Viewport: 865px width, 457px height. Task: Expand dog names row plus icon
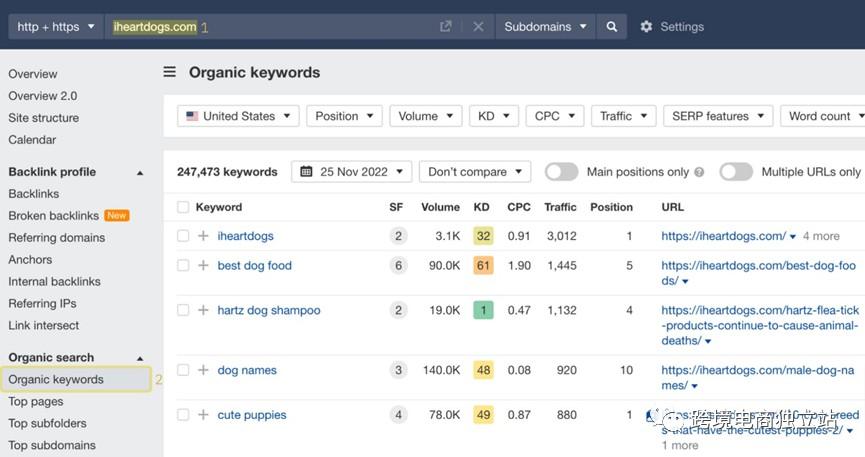(203, 370)
